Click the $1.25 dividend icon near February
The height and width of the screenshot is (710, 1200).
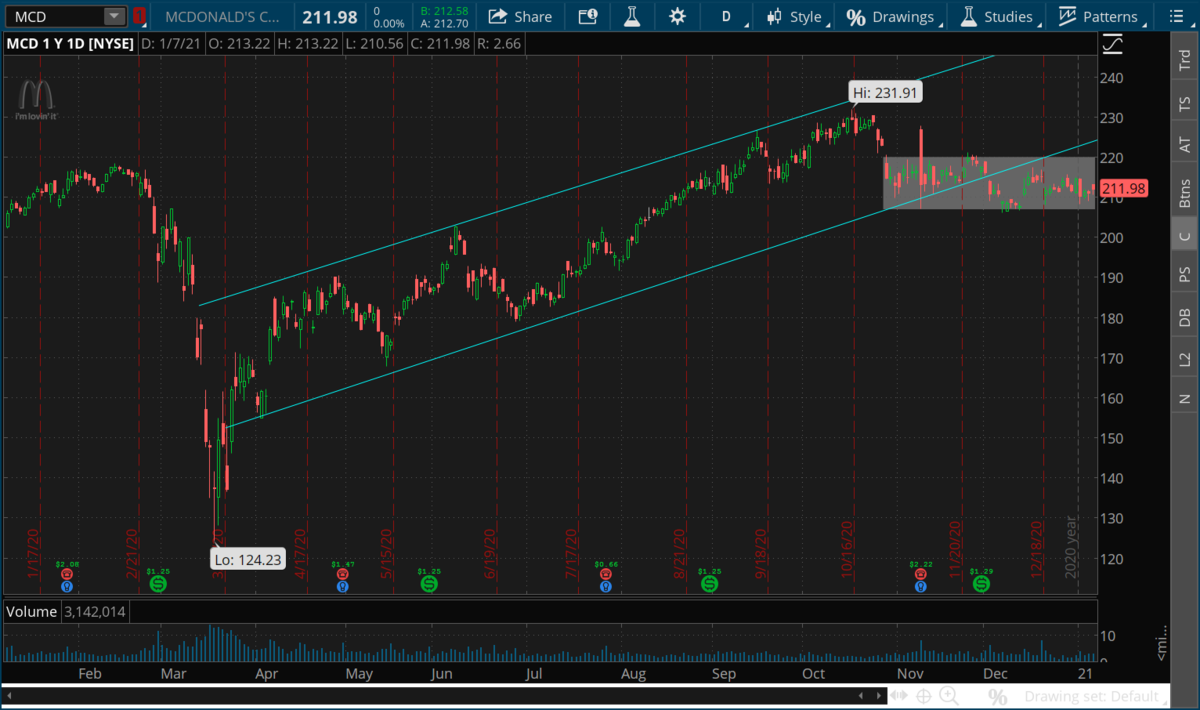pos(157,582)
